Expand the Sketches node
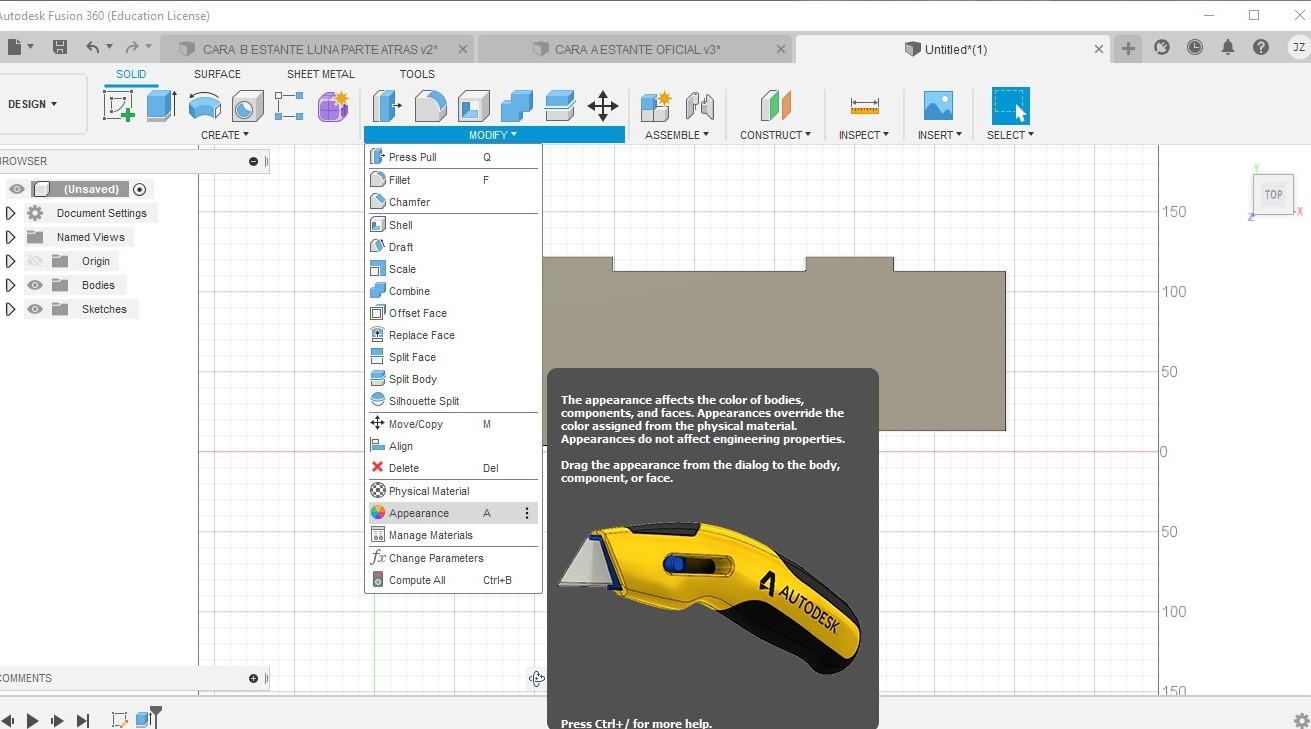This screenshot has height=729, width=1311. coord(10,309)
